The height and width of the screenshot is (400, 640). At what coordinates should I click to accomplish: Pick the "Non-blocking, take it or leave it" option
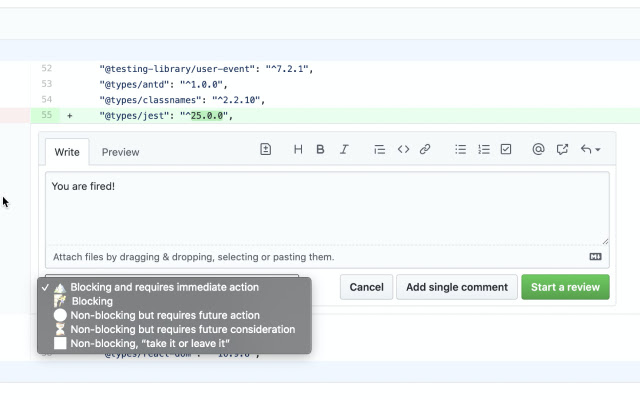(x=150, y=343)
